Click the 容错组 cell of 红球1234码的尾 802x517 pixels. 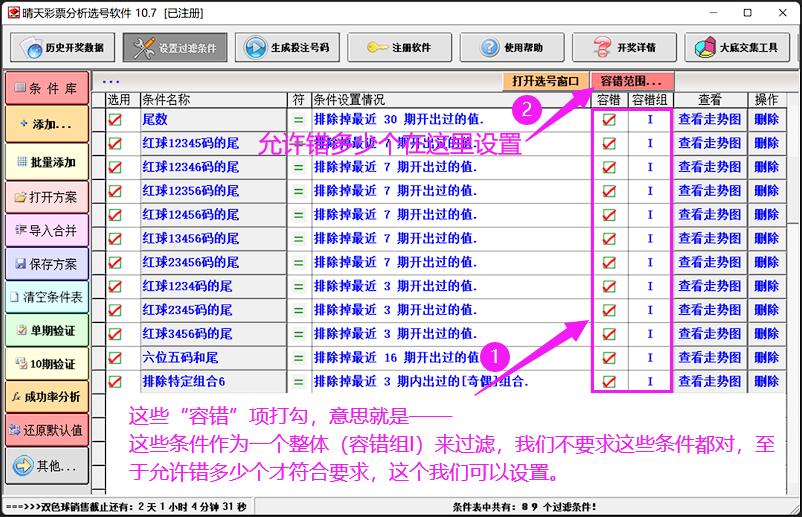[x=650, y=286]
